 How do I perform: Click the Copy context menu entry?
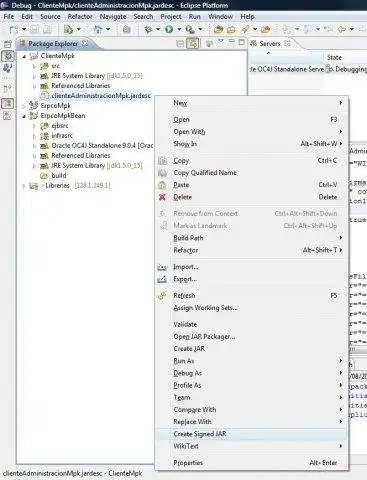pyautogui.click(x=252, y=161)
